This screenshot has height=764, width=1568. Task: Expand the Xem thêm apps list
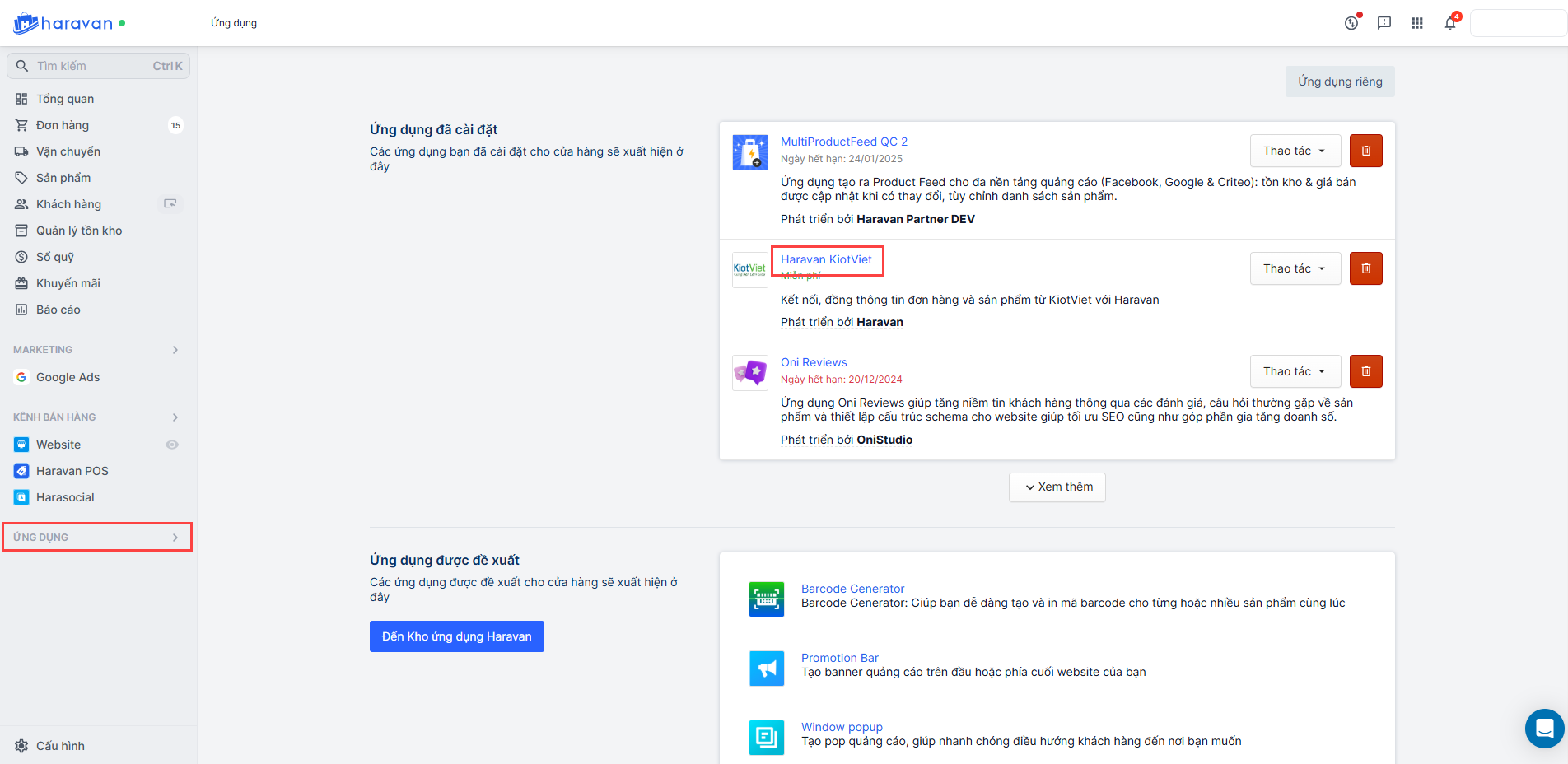(x=1057, y=487)
